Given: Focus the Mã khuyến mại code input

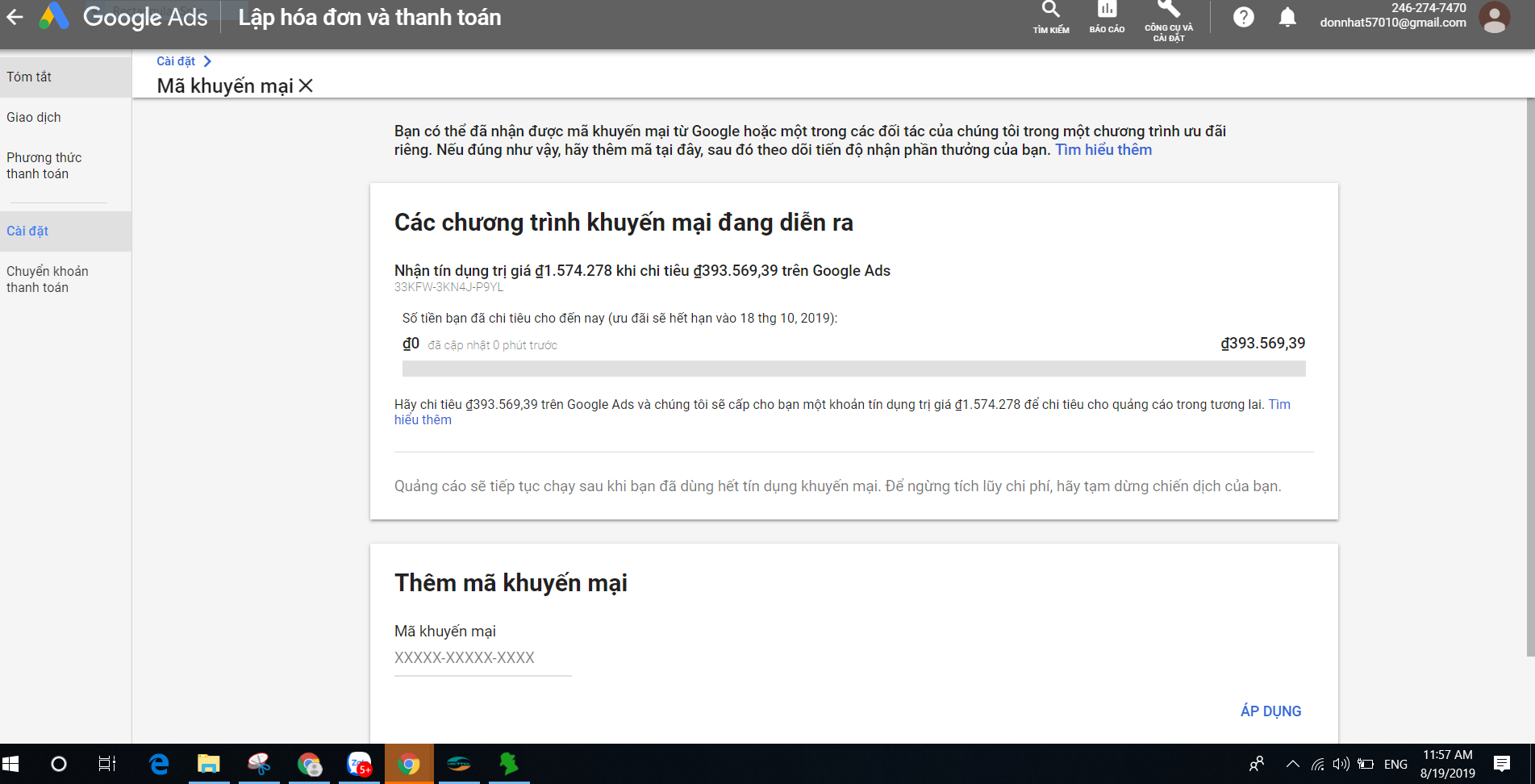Looking at the screenshot, I should click(x=482, y=658).
